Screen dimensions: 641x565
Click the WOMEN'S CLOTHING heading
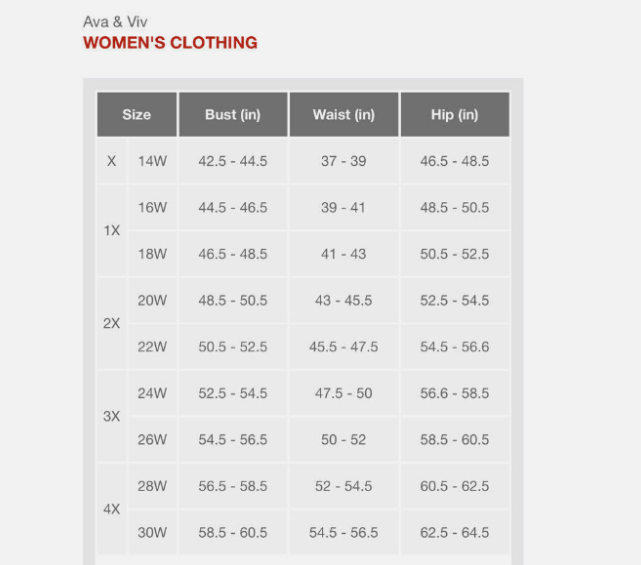[170, 43]
